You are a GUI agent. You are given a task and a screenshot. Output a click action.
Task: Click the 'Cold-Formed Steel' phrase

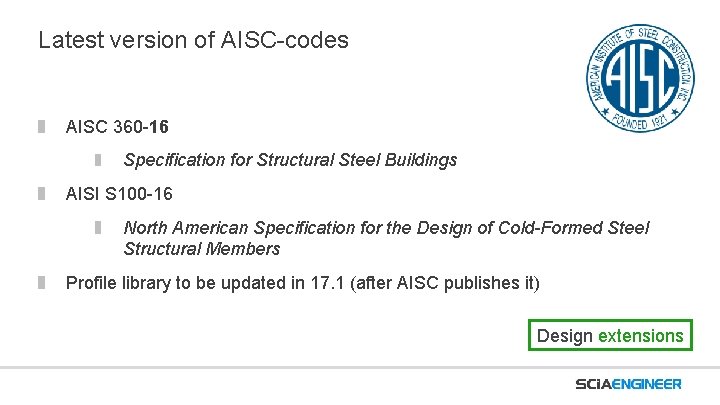[x=574, y=228]
